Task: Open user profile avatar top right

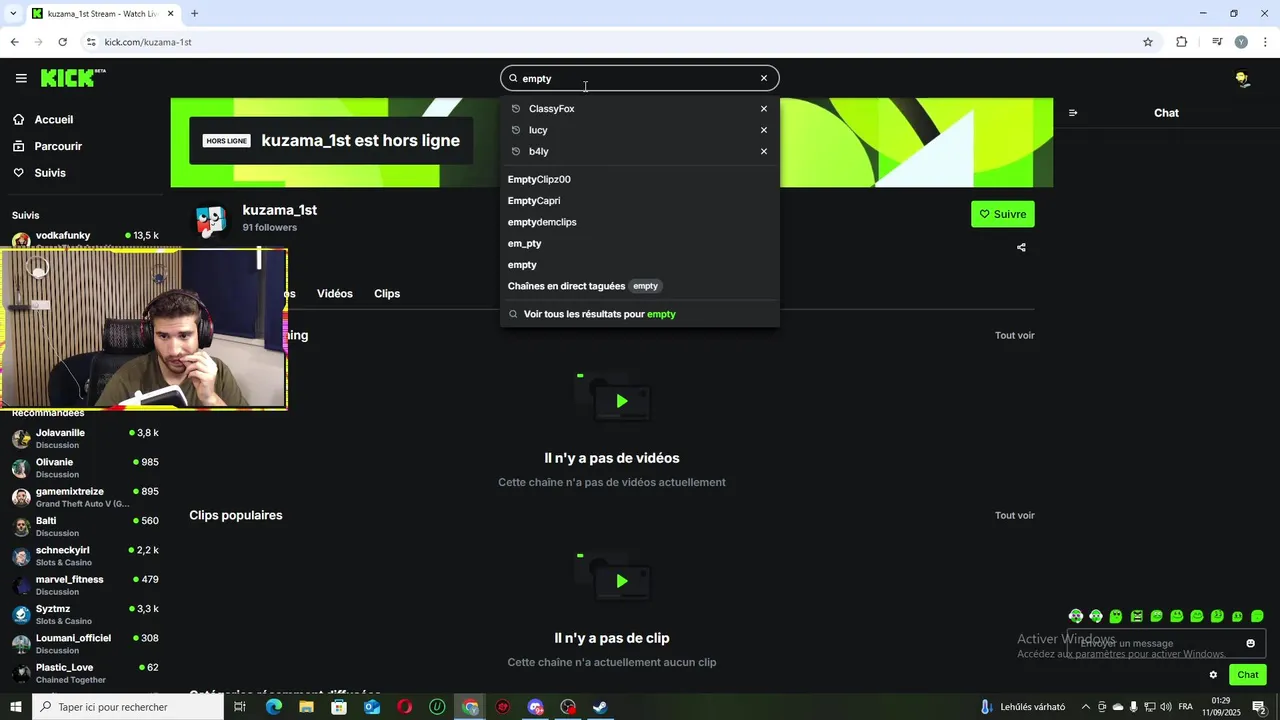Action: (x=1241, y=78)
